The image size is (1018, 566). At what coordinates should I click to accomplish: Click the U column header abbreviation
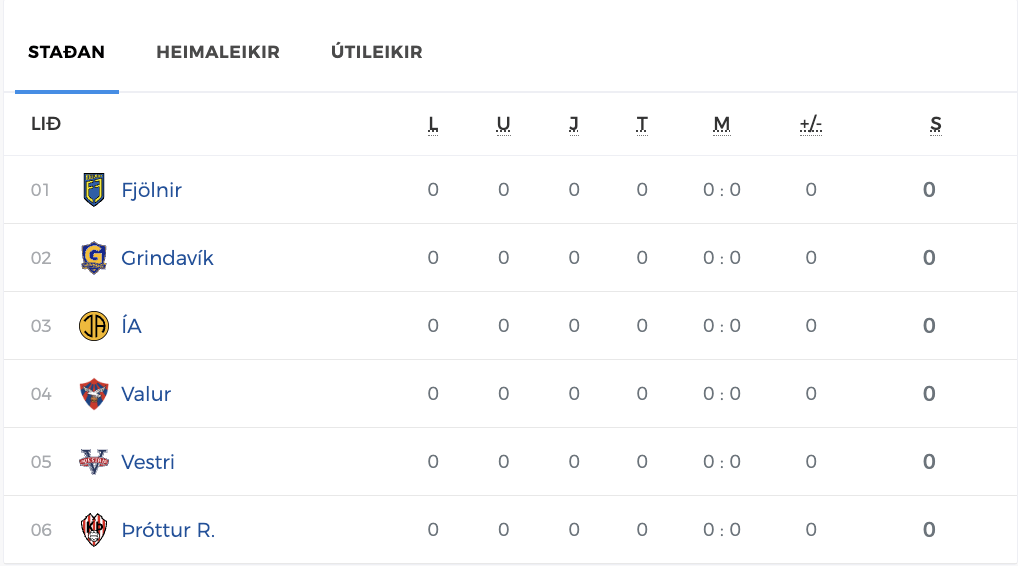(504, 125)
